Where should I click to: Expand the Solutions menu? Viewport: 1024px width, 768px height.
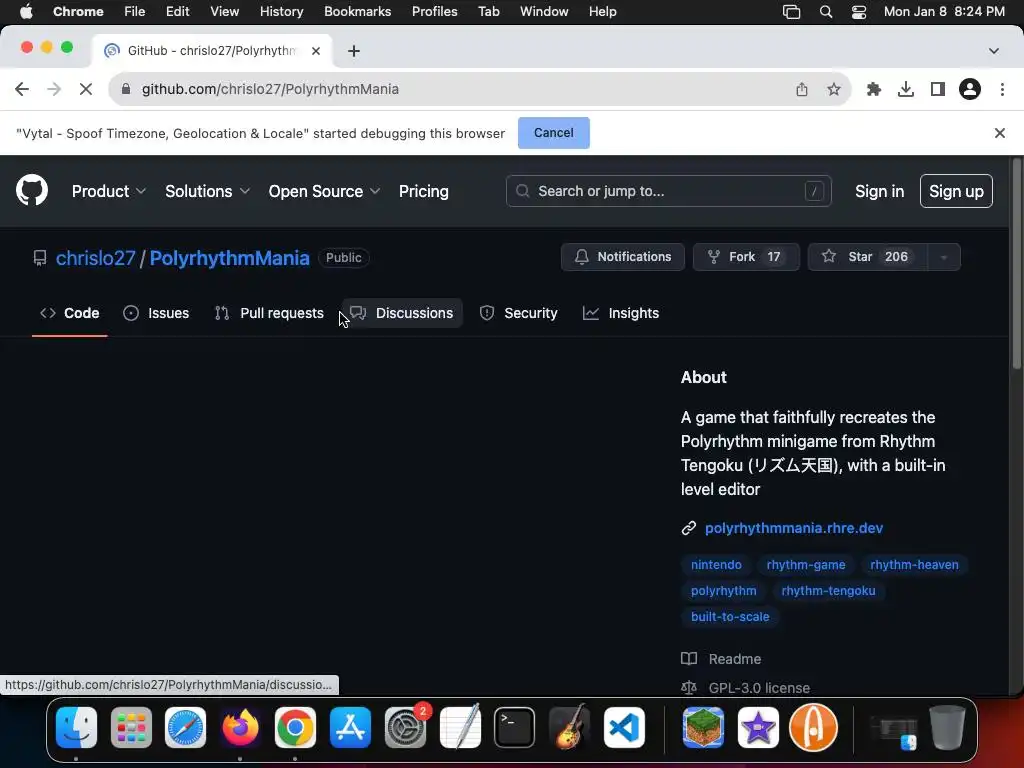click(207, 191)
